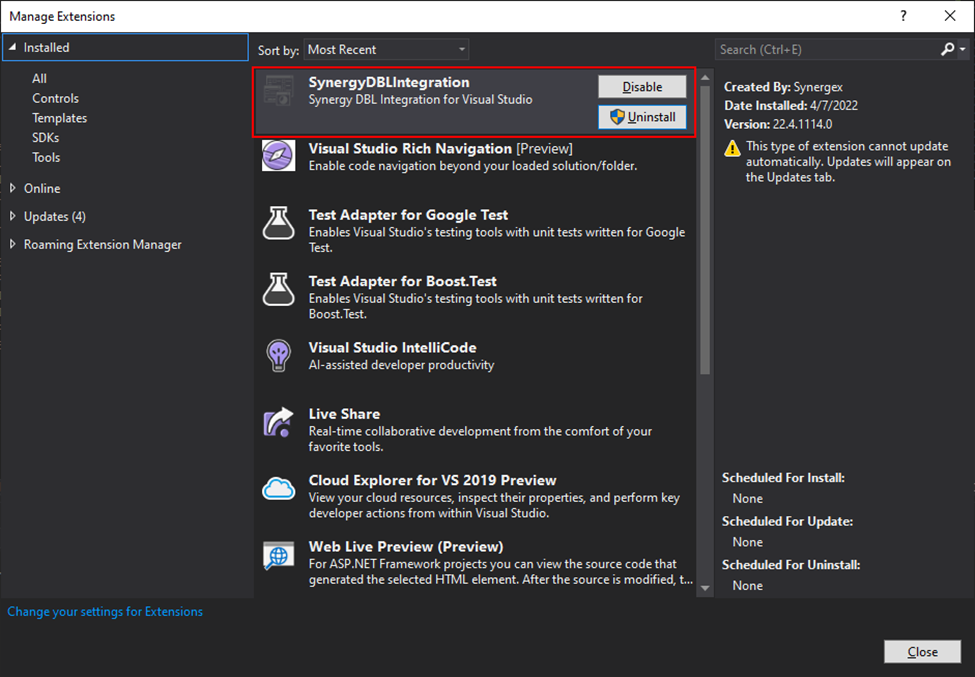Viewport: 975px width, 677px height.
Task: Click the Scheduled For Uninstall label
Action: point(791,565)
